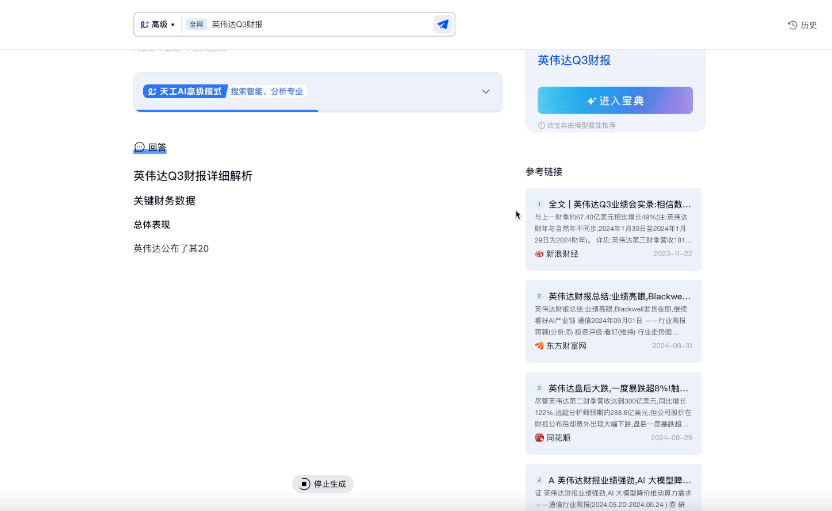Click the 回答 chat bubble icon

pos(140,147)
